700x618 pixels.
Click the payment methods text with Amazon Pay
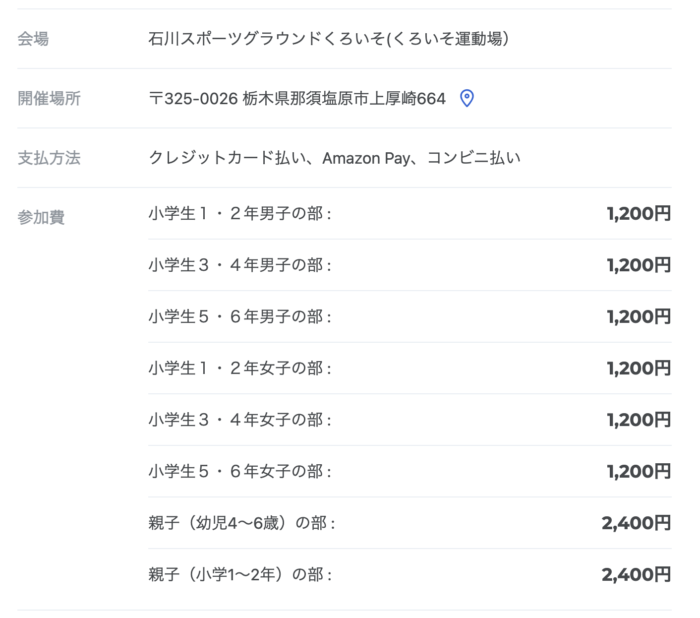tap(334, 158)
